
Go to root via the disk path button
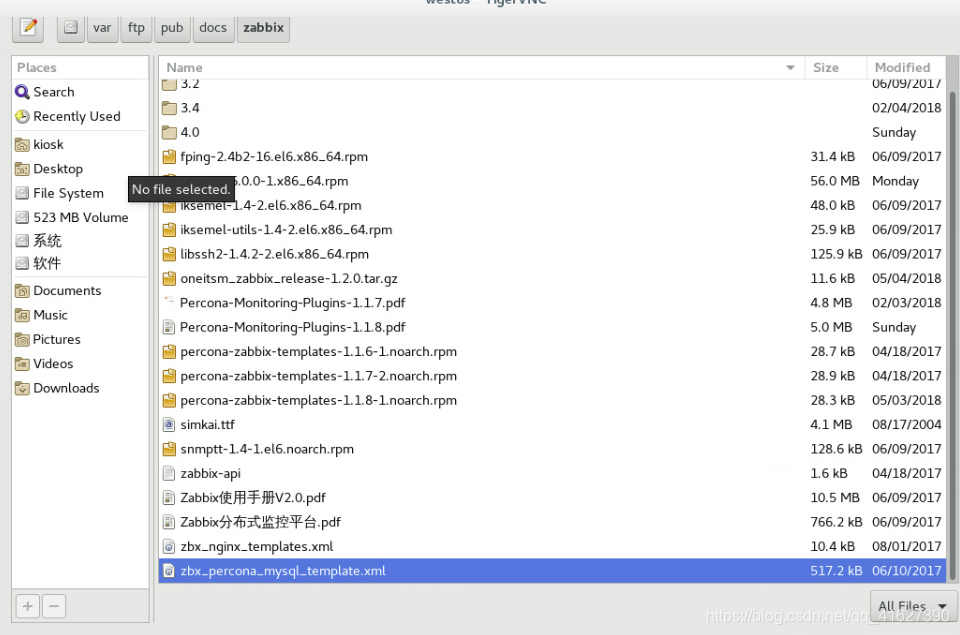pyautogui.click(x=71, y=28)
